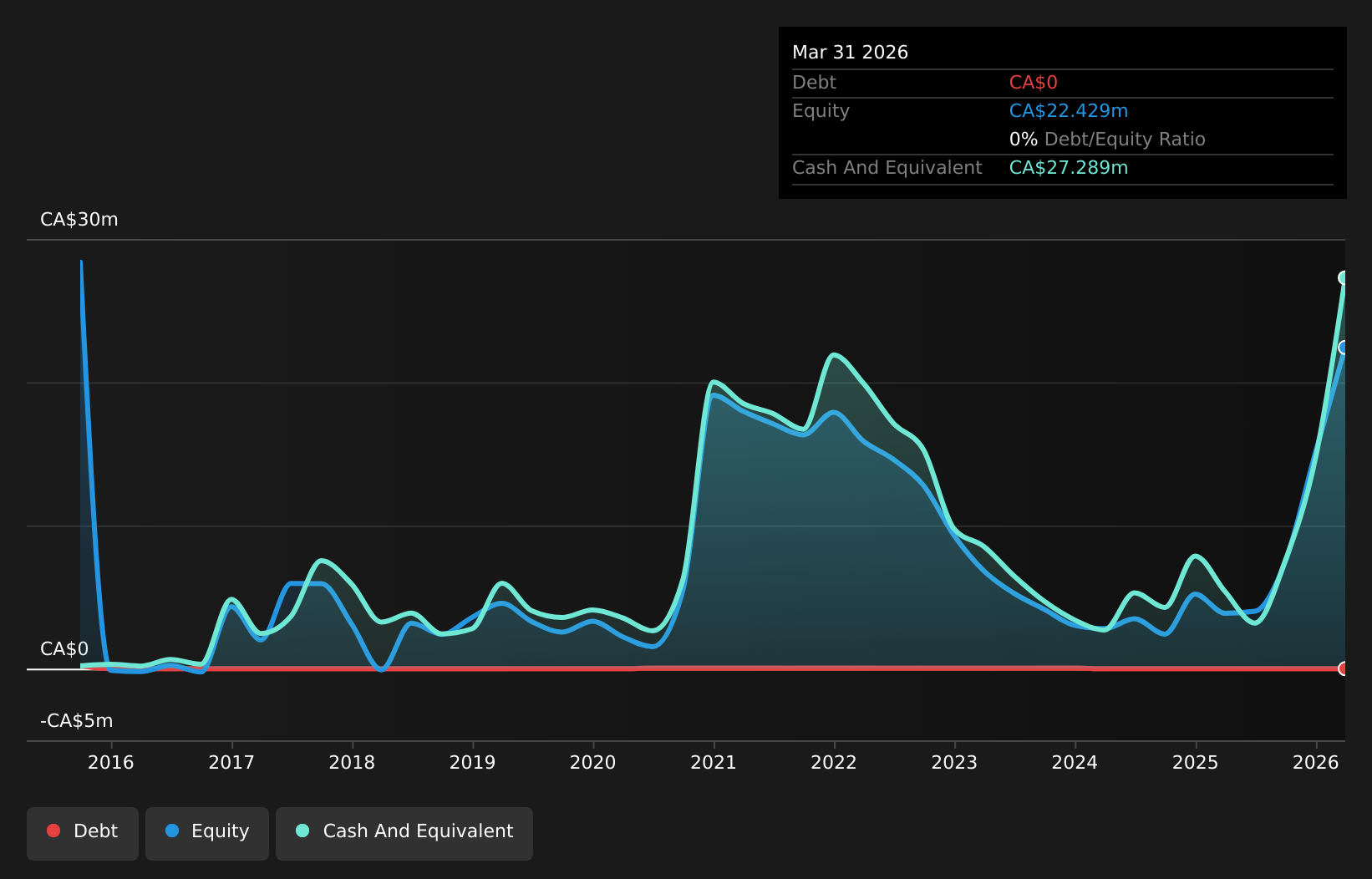This screenshot has height=879, width=1372.
Task: Click the Debt row label in tooltip
Action: (x=814, y=83)
